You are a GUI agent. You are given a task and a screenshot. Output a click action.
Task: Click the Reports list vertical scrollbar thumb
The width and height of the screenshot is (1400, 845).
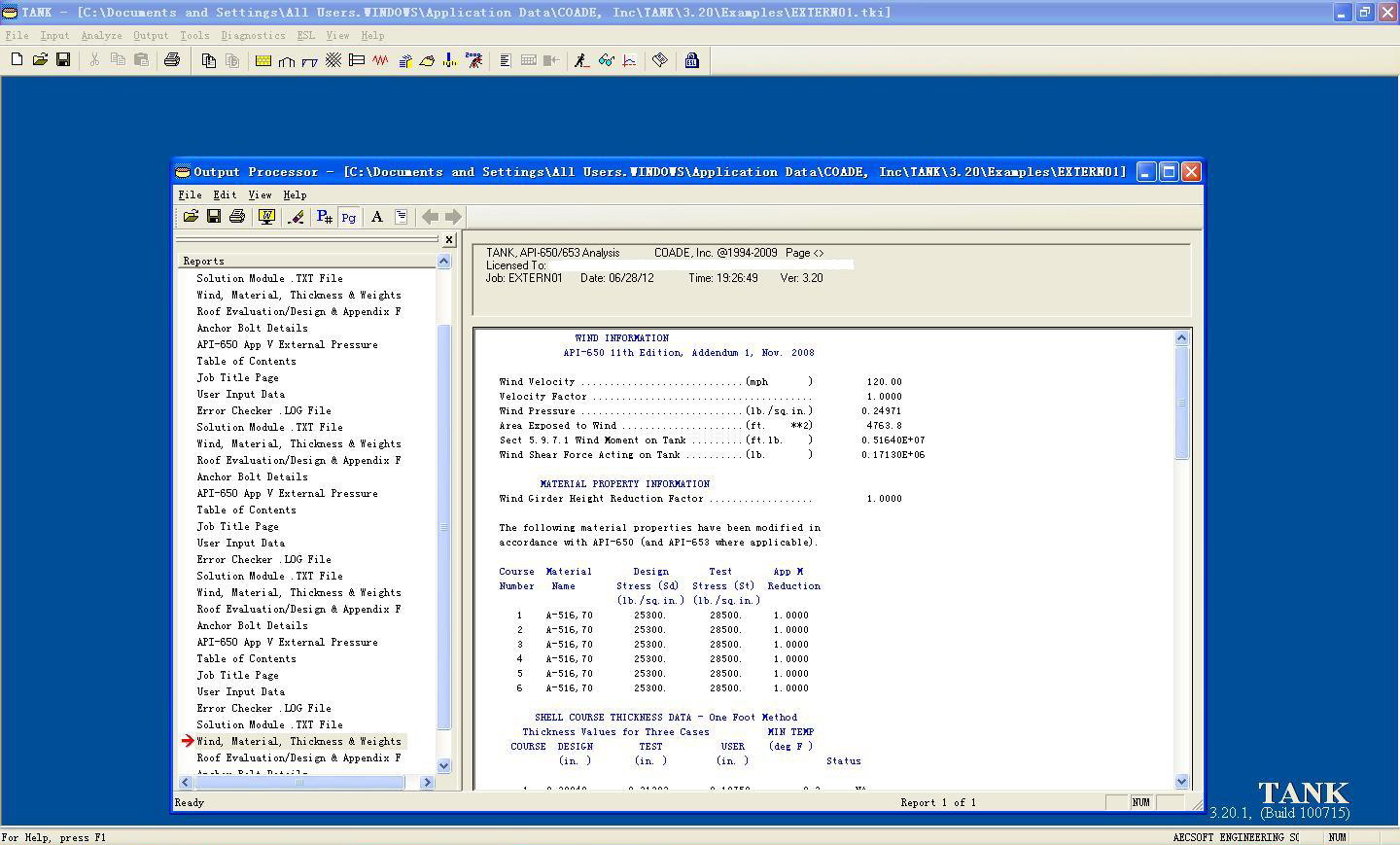click(444, 527)
